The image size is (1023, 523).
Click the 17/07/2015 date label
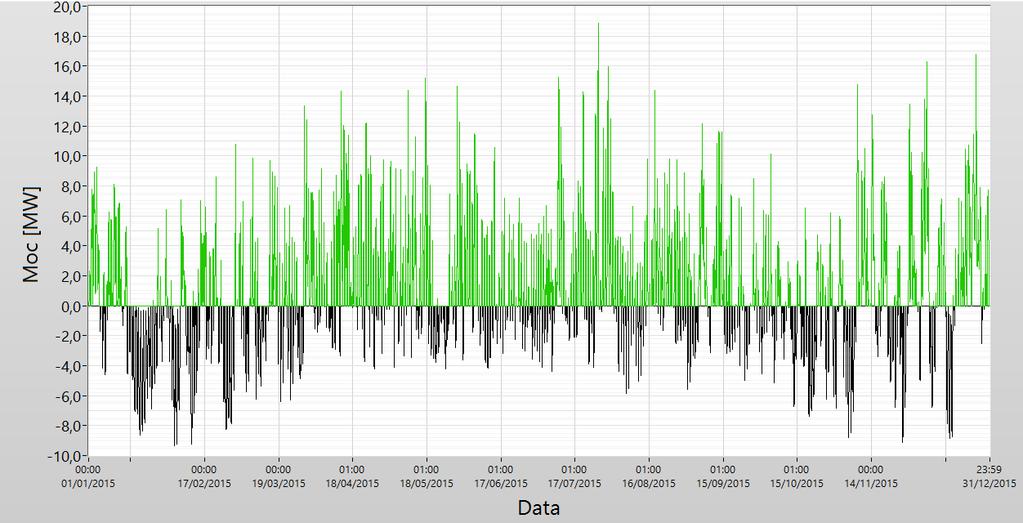click(x=574, y=483)
